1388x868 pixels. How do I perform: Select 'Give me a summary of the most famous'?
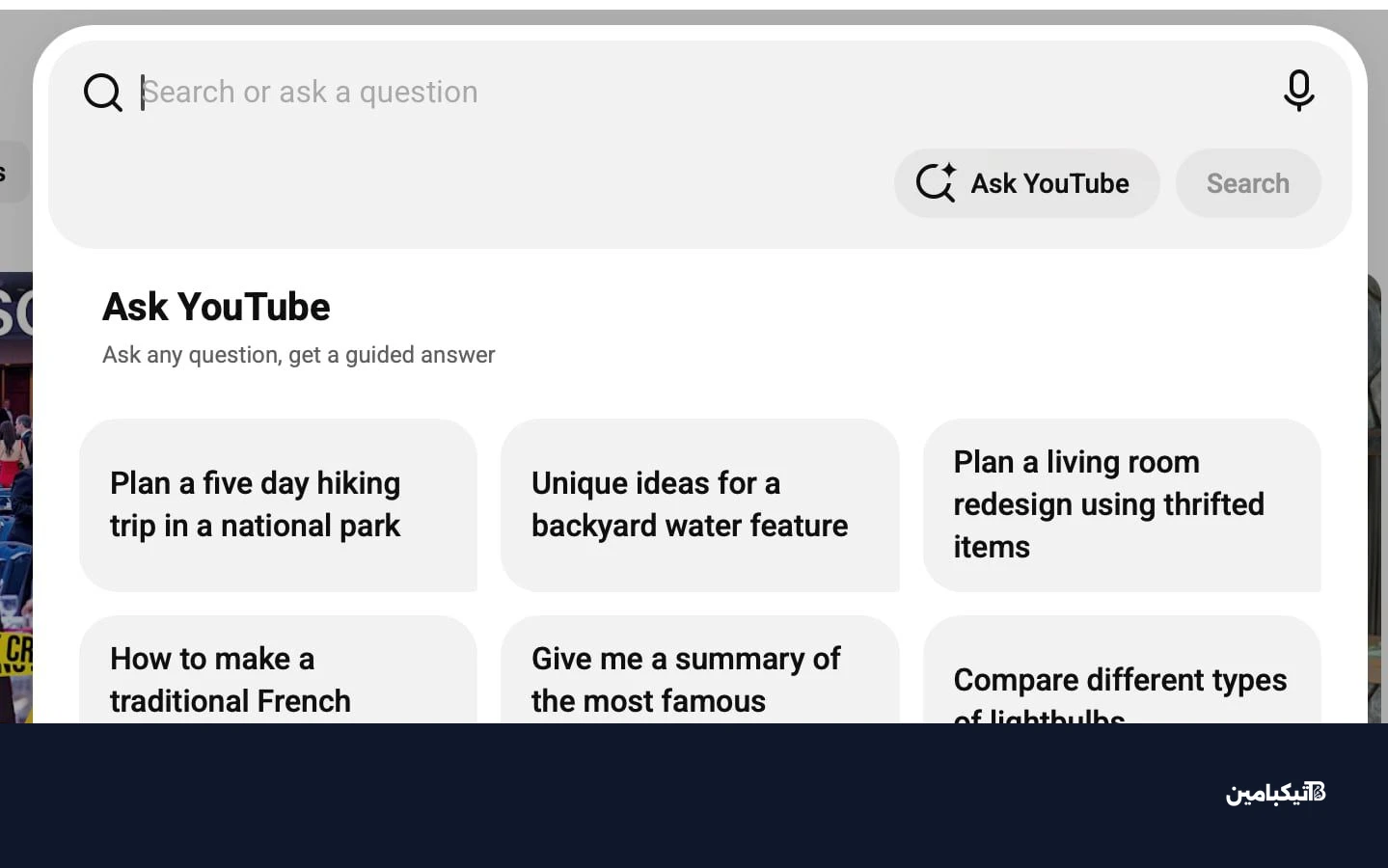699,669
